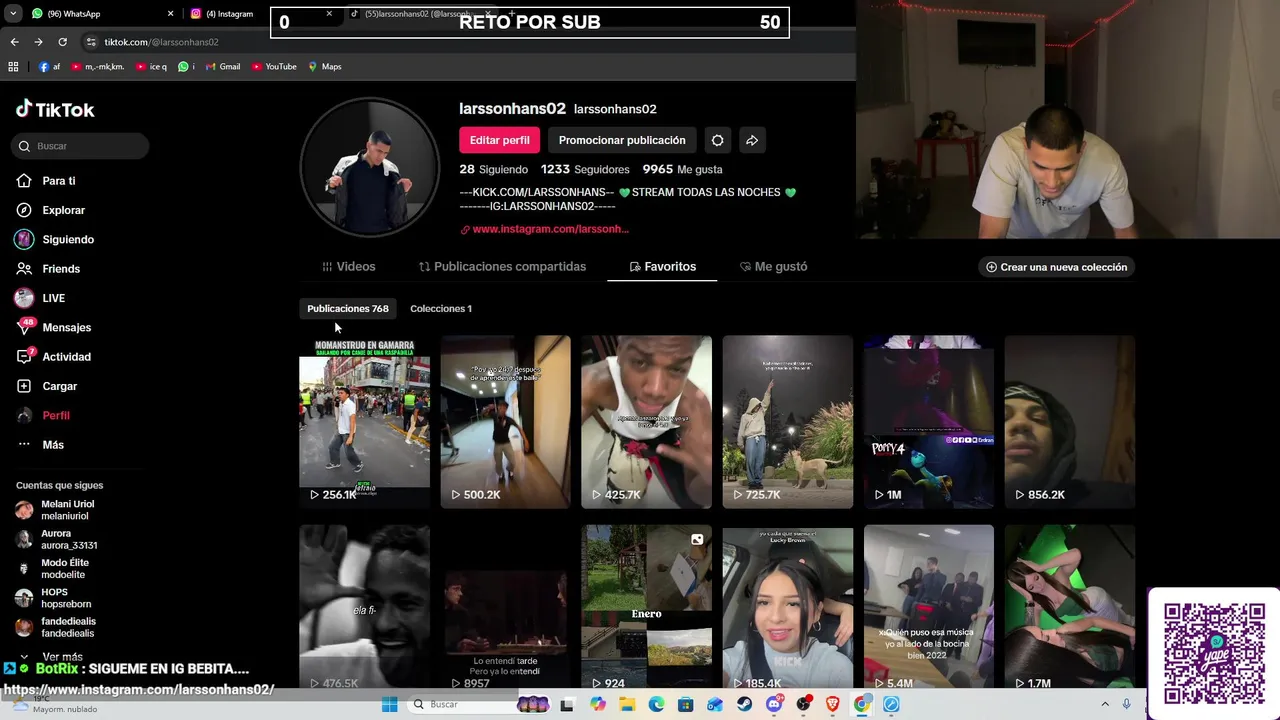Open the video with 500.2K views
The image size is (1280, 720).
505,422
